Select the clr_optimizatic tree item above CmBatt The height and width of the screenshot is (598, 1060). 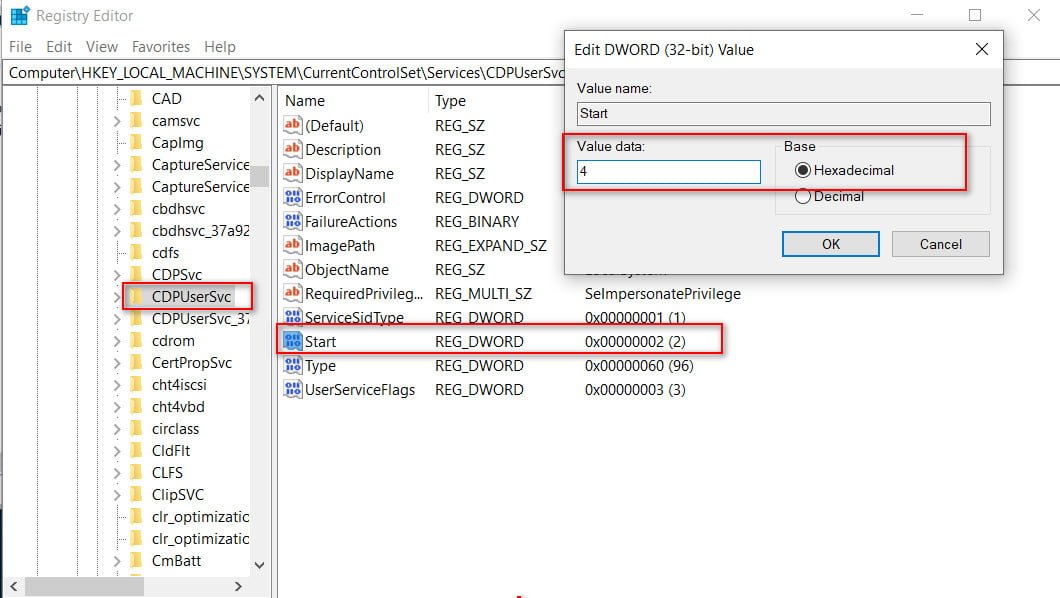(200, 539)
